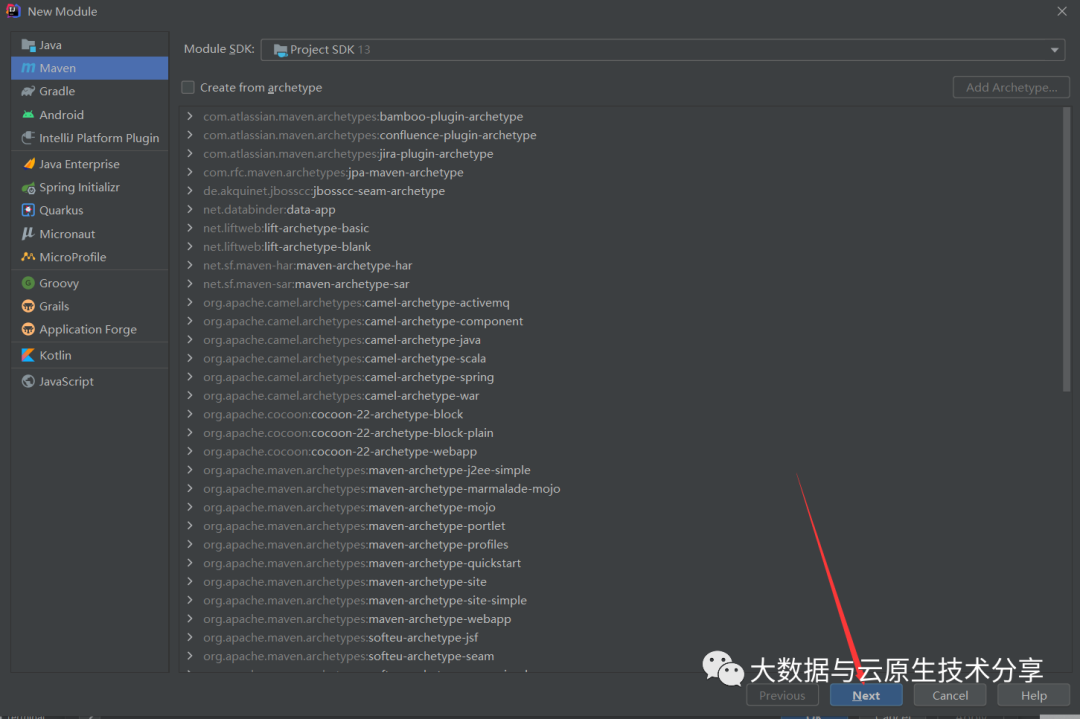1080x719 pixels.
Task: Click the JavaScript globe icon
Action: point(28,381)
